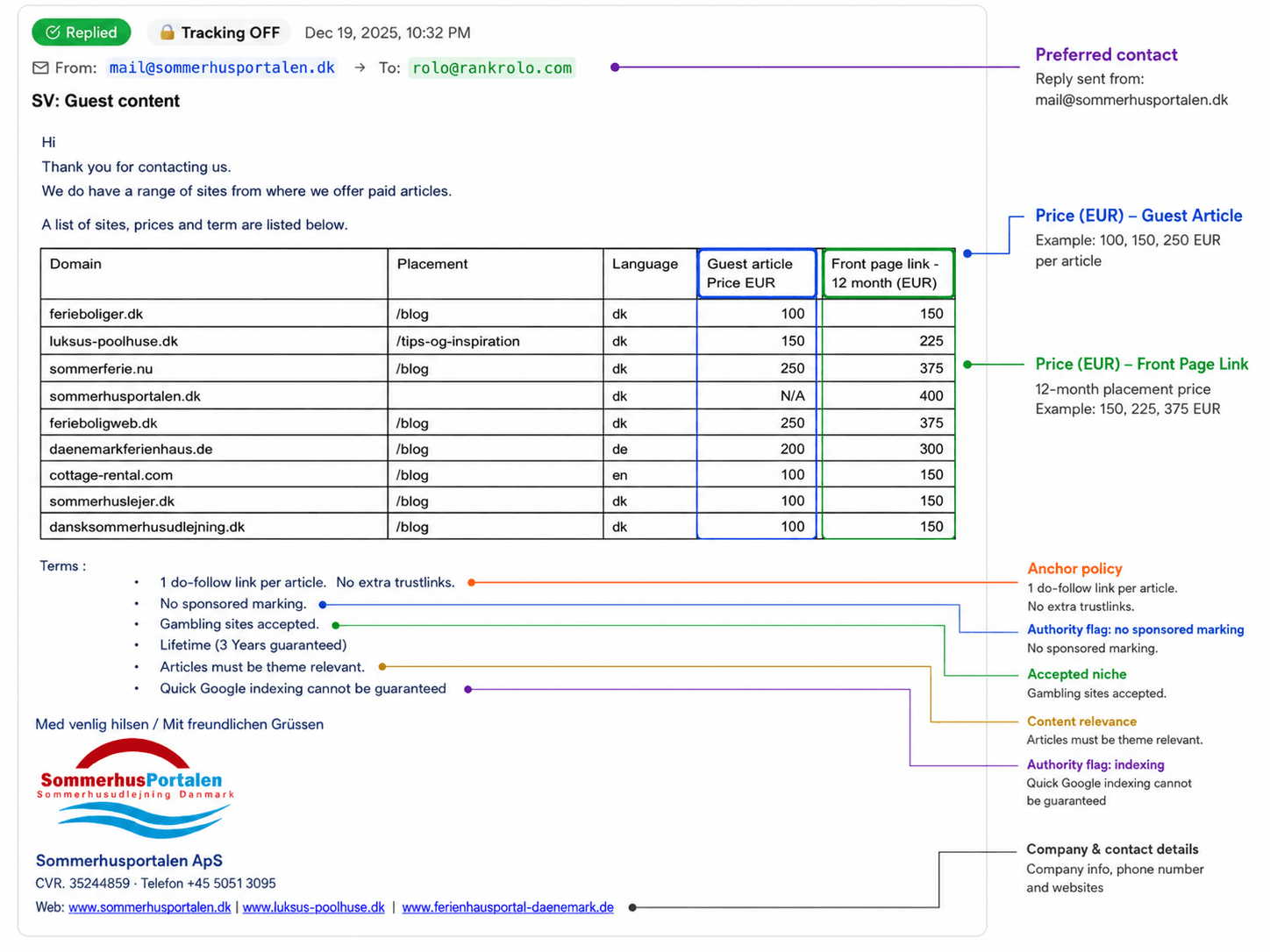This screenshot has height=952, width=1270.
Task: Click the 'en' language cell
Action: click(650, 474)
